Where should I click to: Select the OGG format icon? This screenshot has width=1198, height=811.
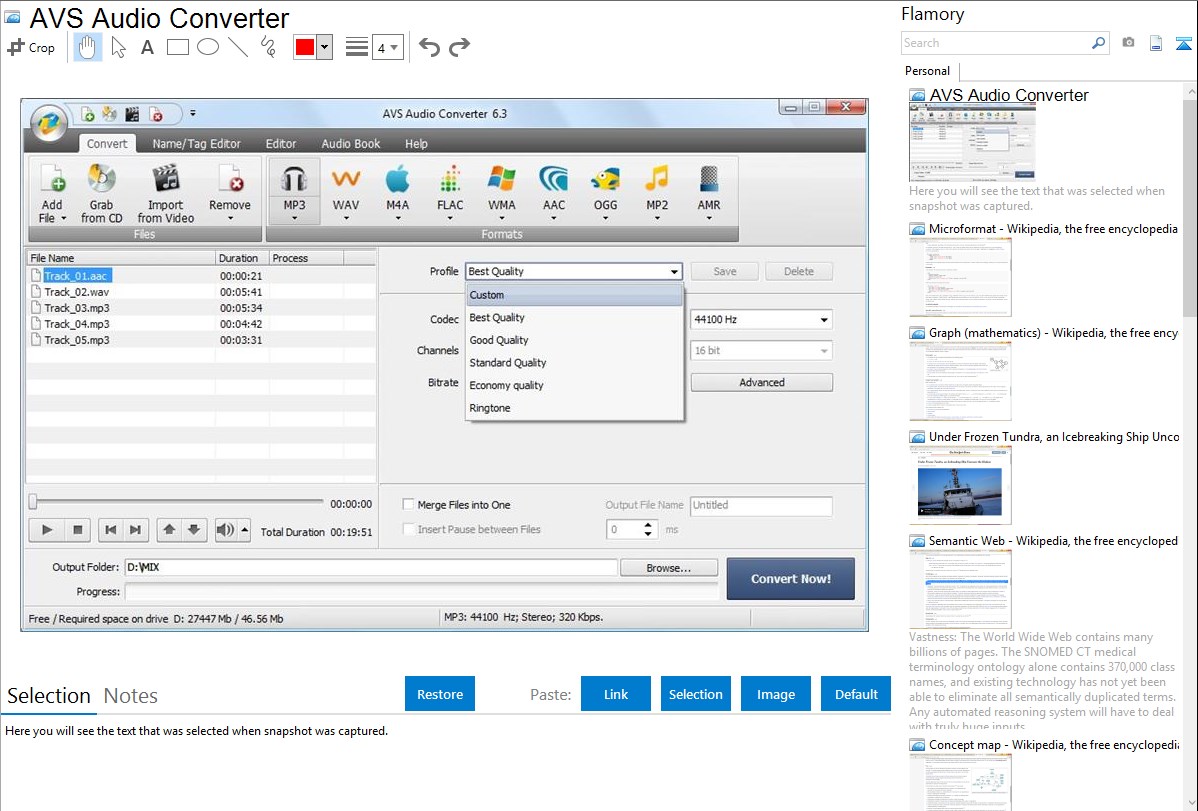[605, 189]
